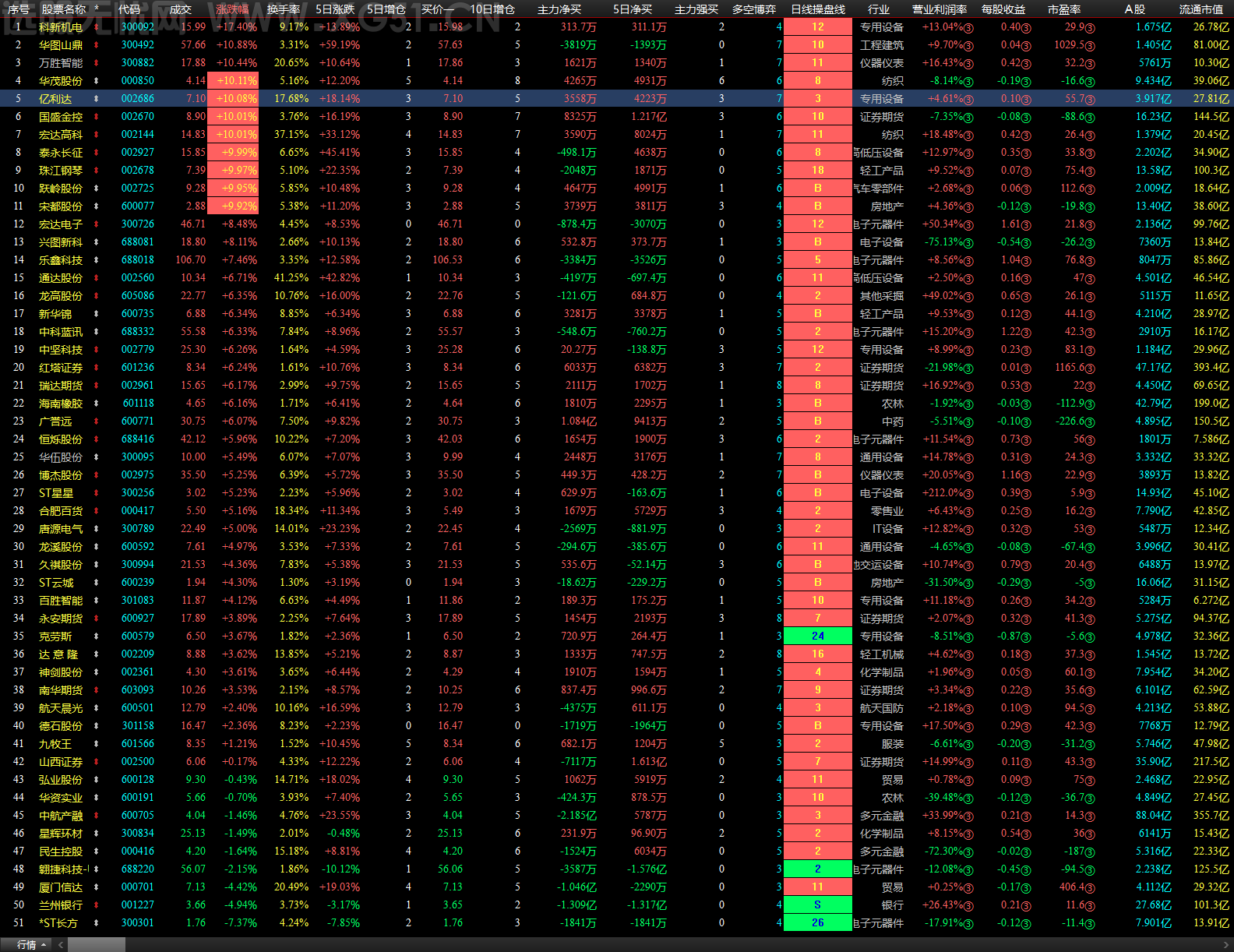This screenshot has height=952, width=1234.
Task: Sort by the 市盈率 column header
Action: (1064, 9)
